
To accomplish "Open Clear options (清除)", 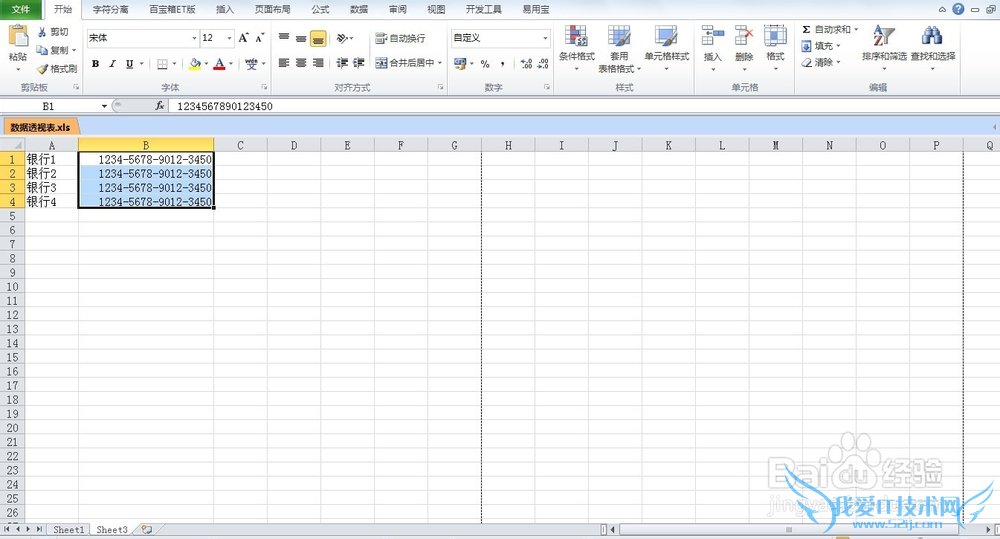I will coord(821,63).
